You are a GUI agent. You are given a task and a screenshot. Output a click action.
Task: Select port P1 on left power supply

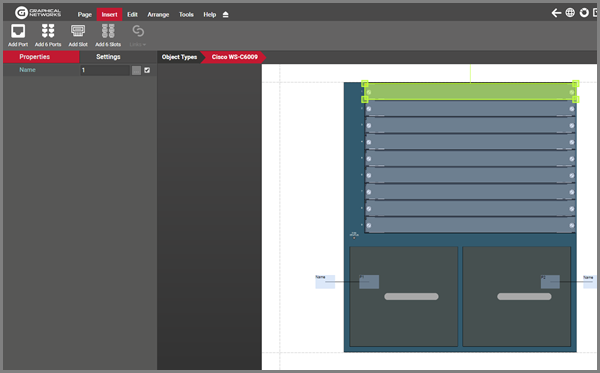[369, 282]
